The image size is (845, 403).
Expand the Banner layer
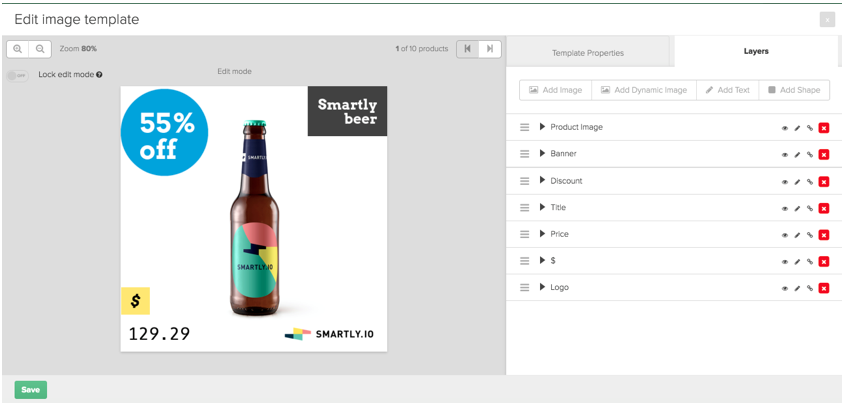542,154
